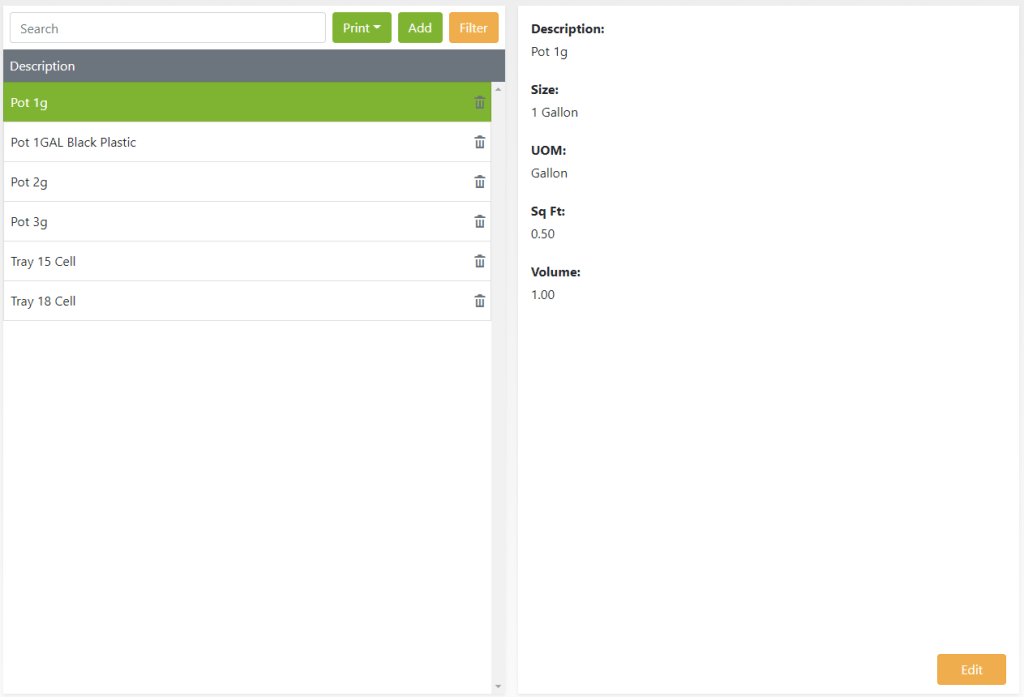Open the Print dropdown menu
1024x697 pixels.
[x=361, y=28]
